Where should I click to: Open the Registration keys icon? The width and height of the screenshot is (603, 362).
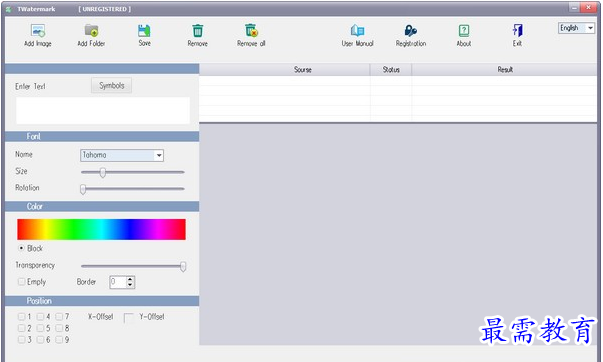(410, 30)
